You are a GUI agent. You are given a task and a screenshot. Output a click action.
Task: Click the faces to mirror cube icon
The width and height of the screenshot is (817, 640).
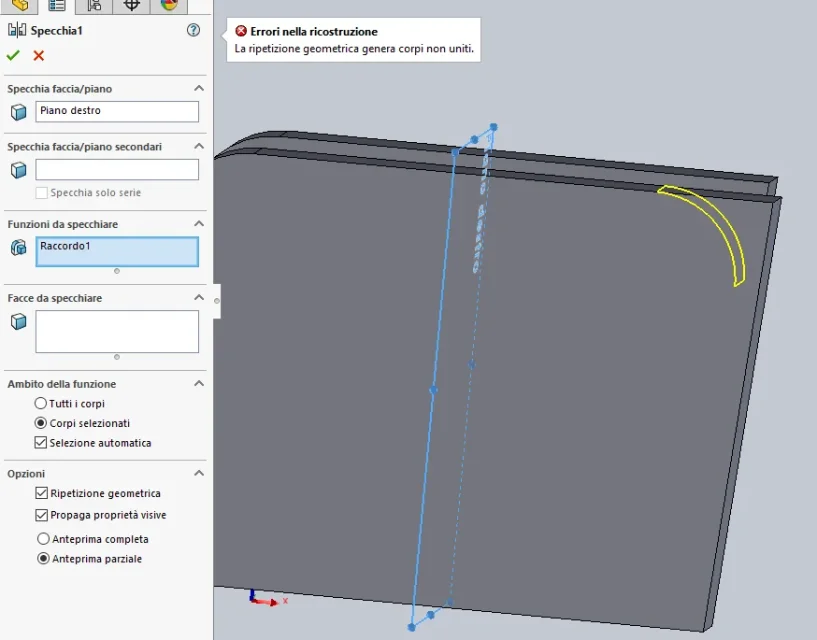(x=18, y=322)
